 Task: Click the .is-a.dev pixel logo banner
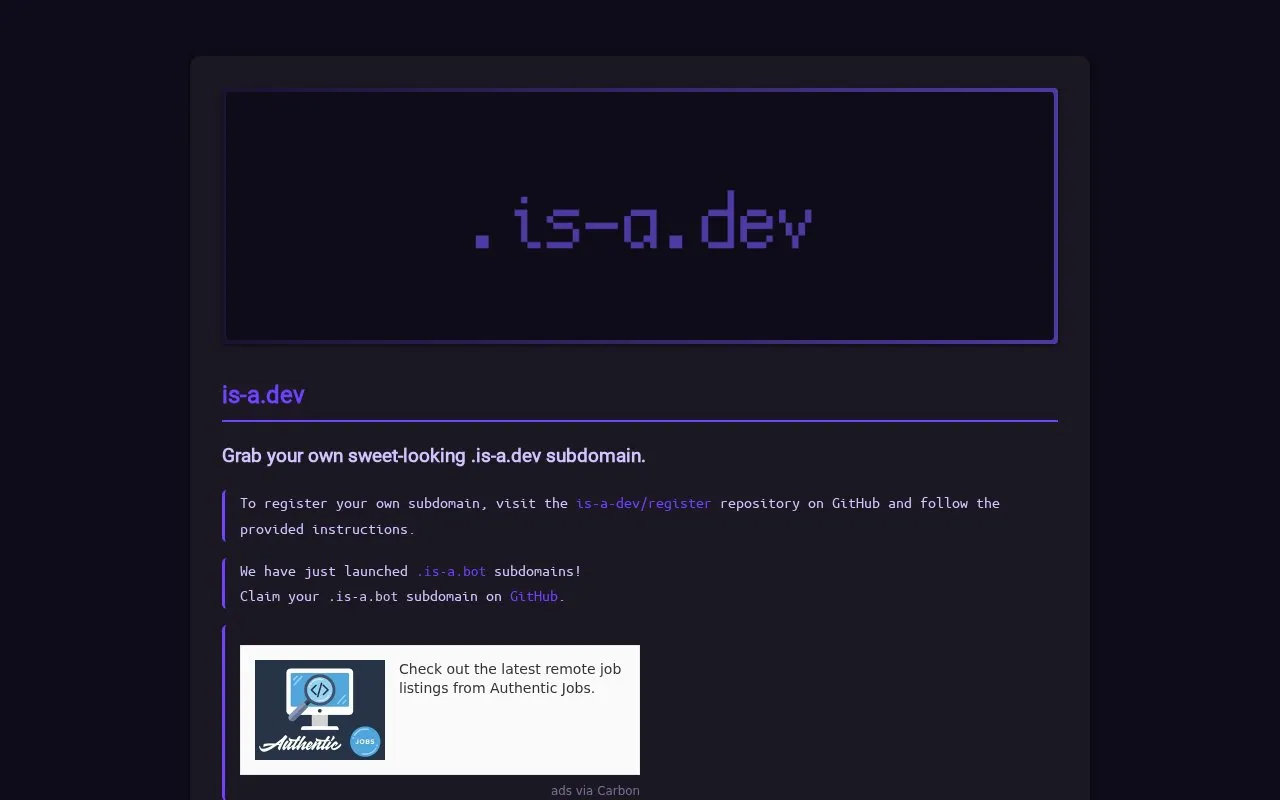(640, 216)
